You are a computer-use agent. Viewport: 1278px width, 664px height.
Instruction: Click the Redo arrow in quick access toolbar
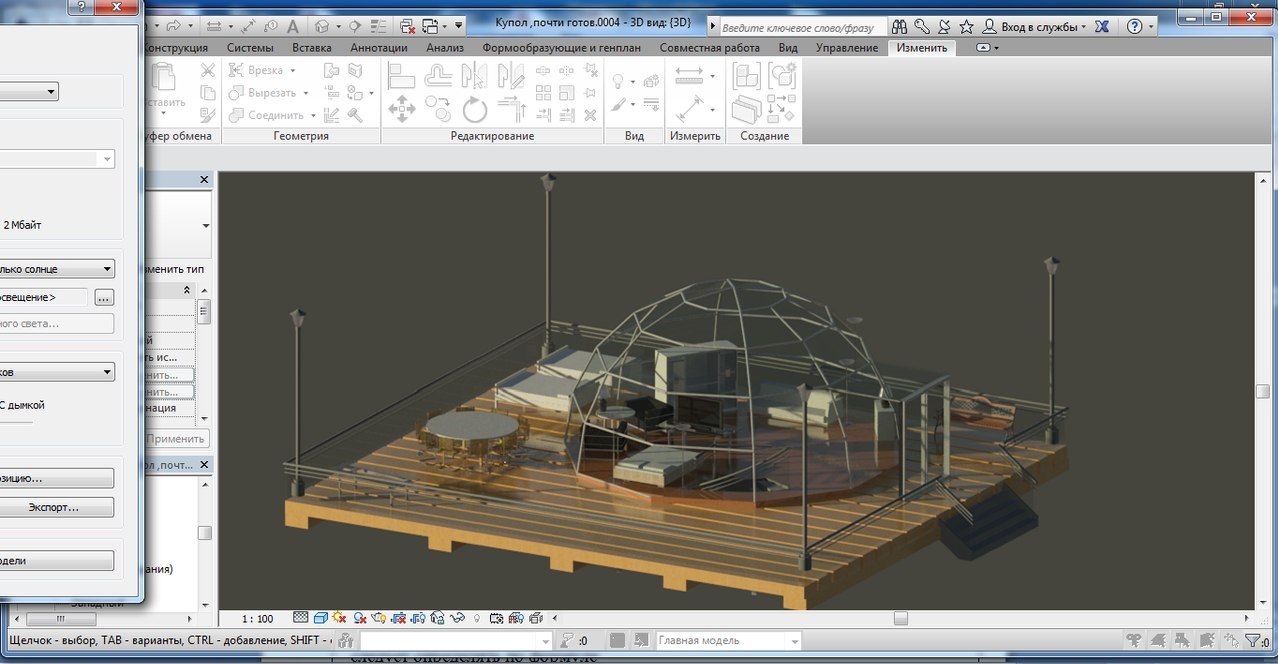click(173, 26)
